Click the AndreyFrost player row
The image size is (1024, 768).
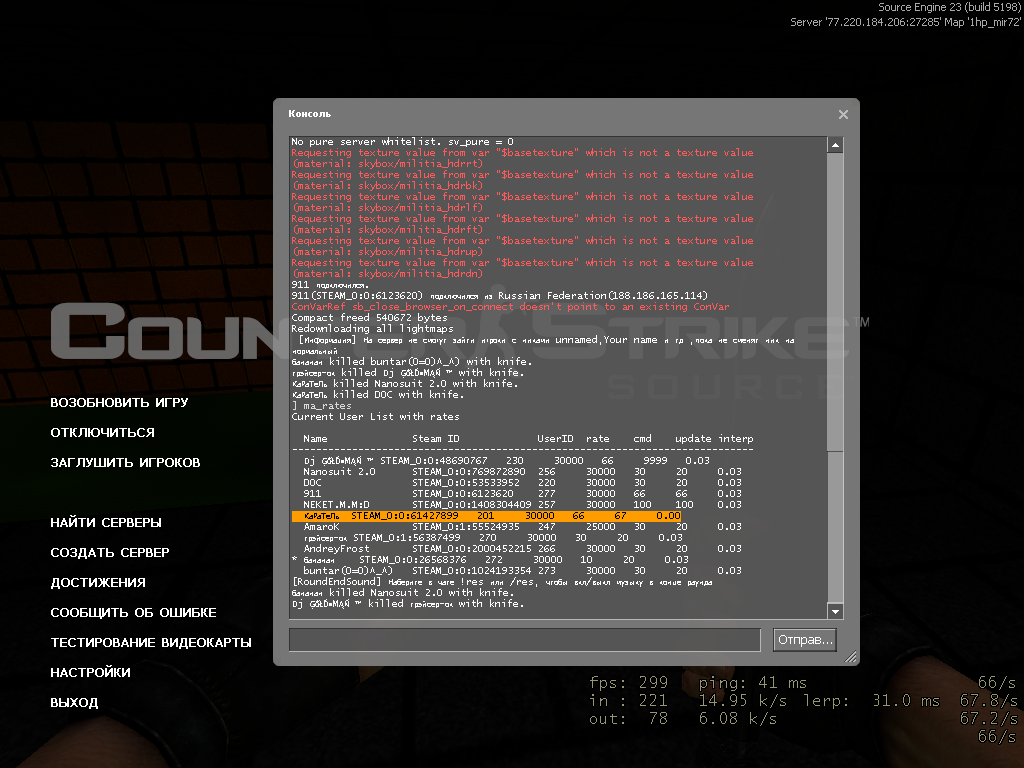(522, 549)
